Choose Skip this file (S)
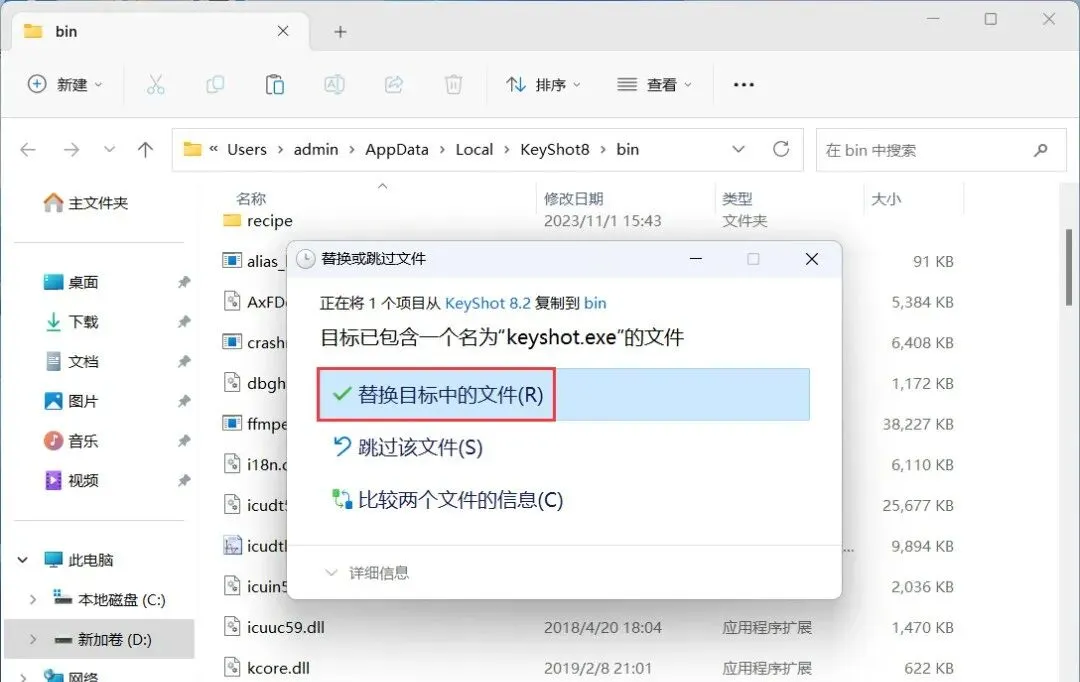Screen dimensions: 1080x682 click(x=408, y=448)
